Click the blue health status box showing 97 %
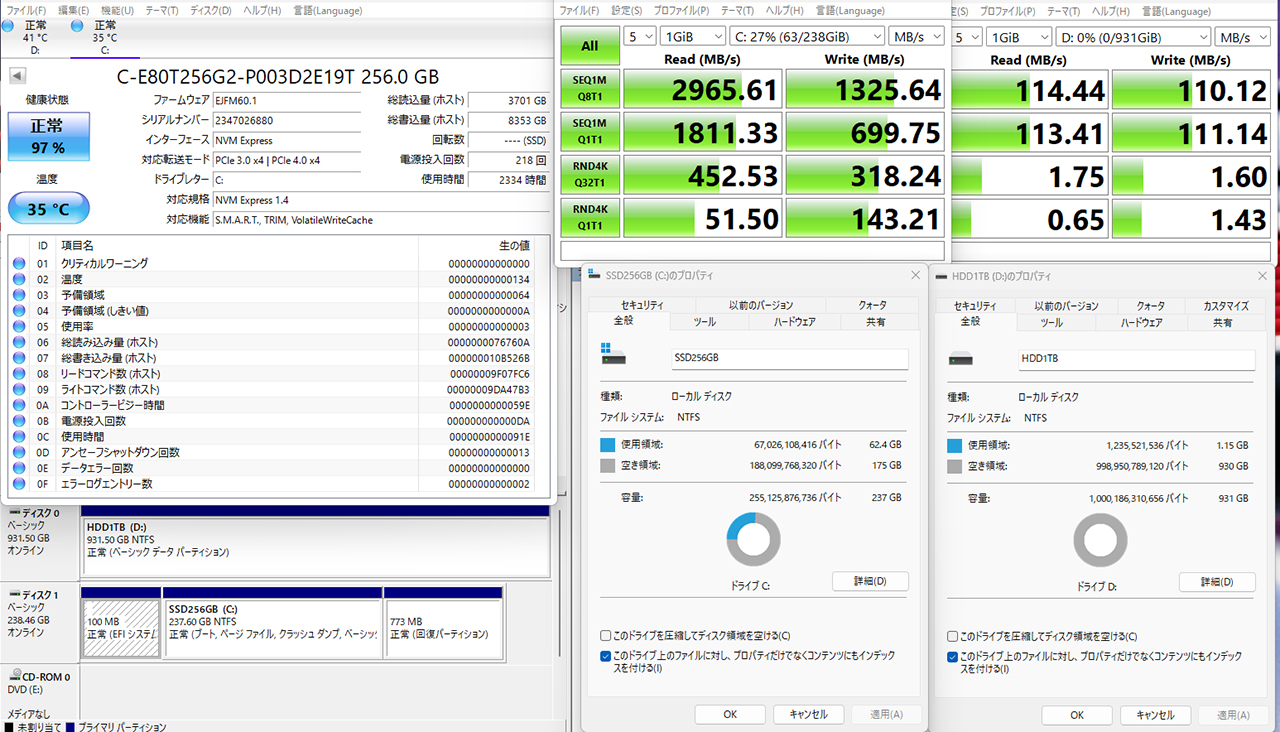Screen dimensions: 1280x732 (48, 137)
